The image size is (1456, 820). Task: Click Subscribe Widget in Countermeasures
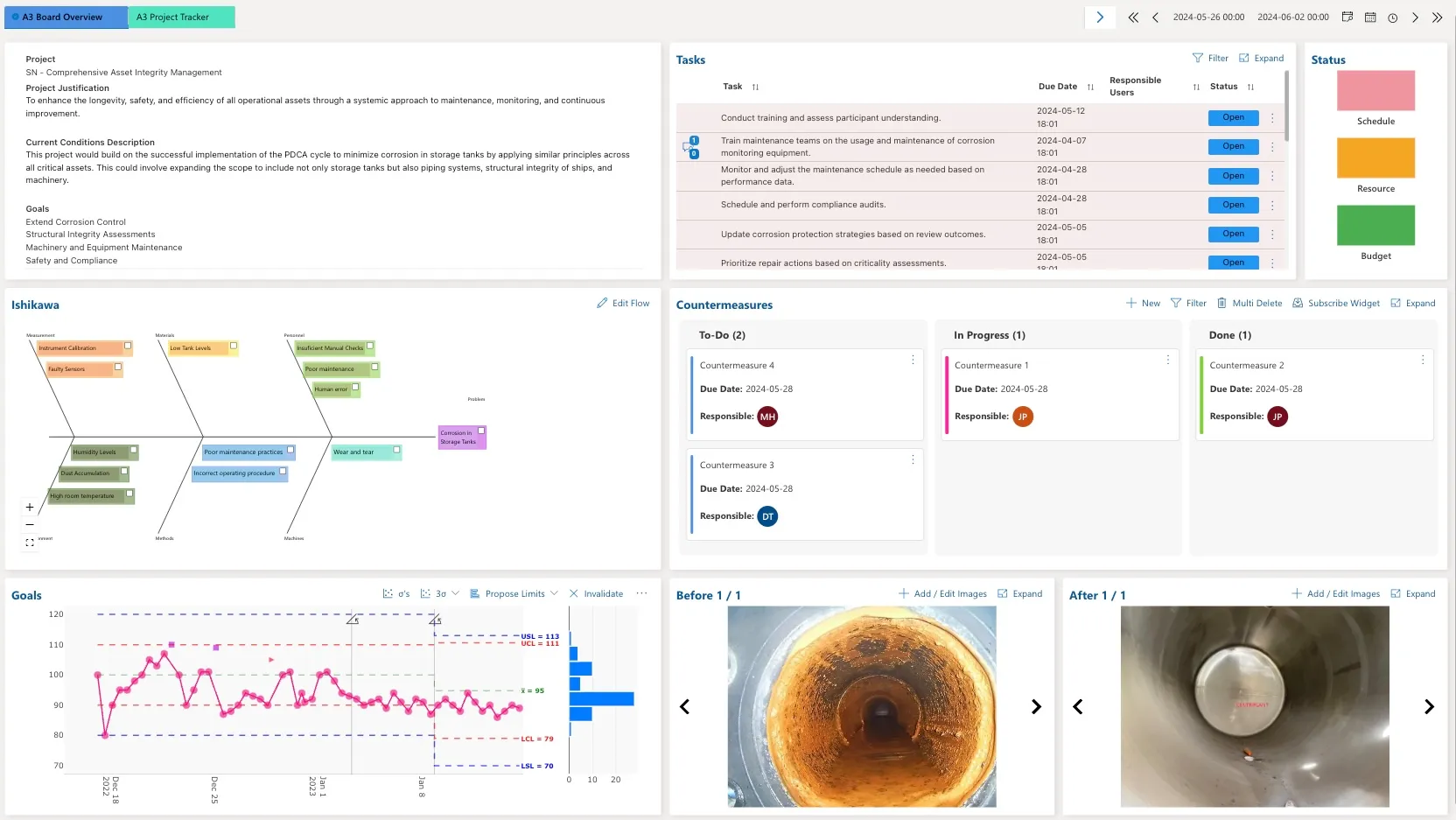tap(1336, 303)
